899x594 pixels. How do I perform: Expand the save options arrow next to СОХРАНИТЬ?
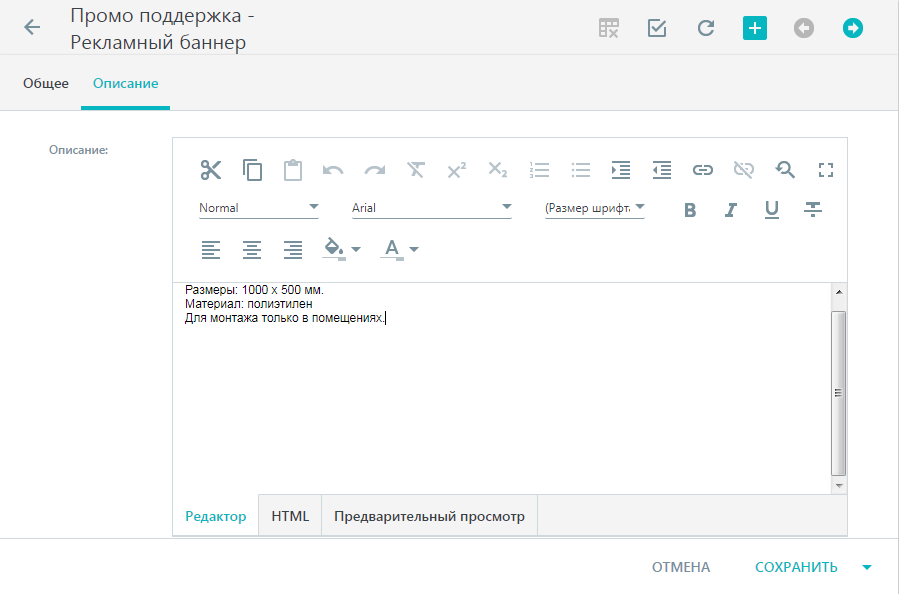coord(867,568)
